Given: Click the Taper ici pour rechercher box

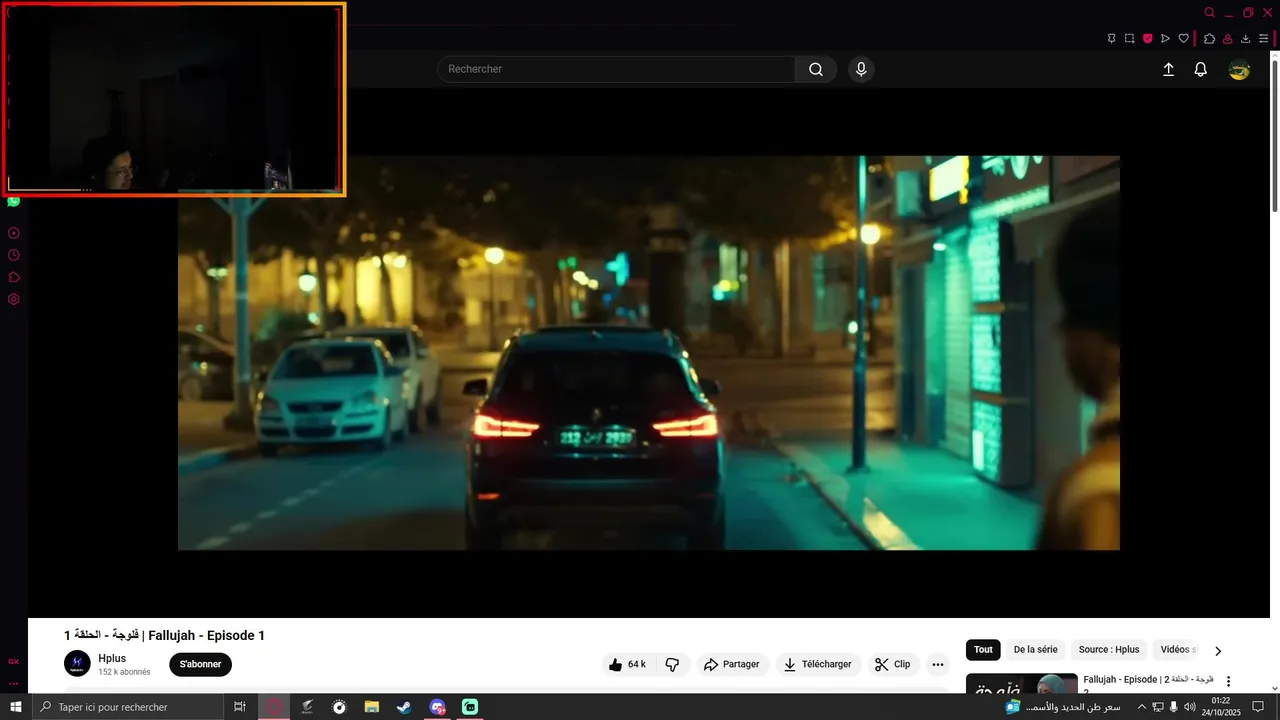Looking at the screenshot, I should coord(127,707).
